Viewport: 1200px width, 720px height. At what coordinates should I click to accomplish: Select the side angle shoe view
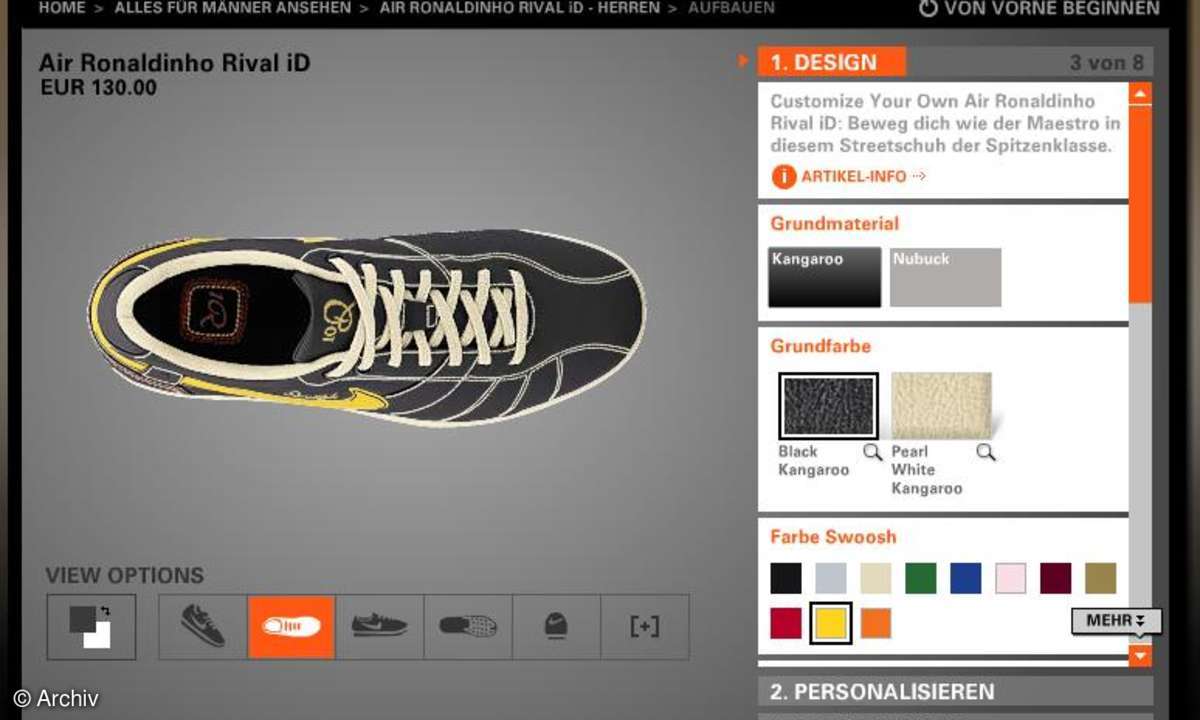[x=203, y=627]
